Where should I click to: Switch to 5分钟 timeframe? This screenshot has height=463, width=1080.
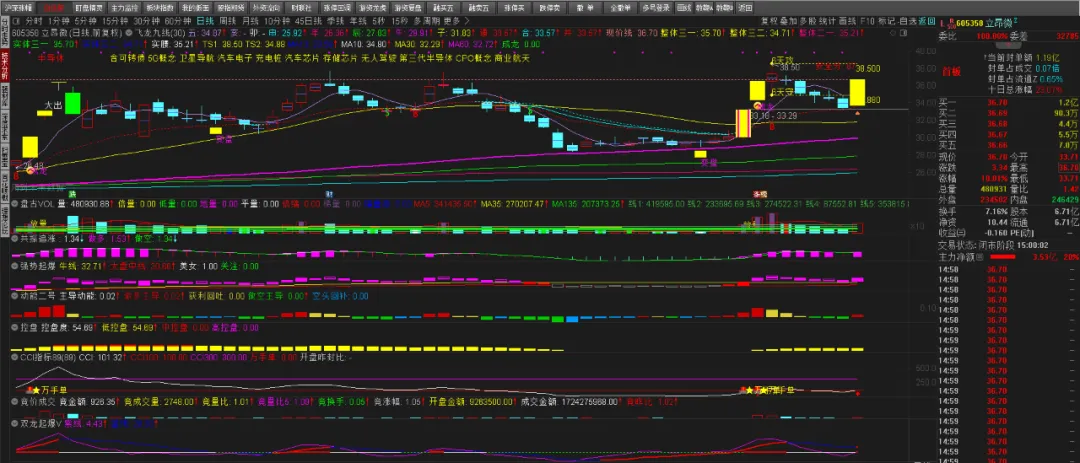85,21
